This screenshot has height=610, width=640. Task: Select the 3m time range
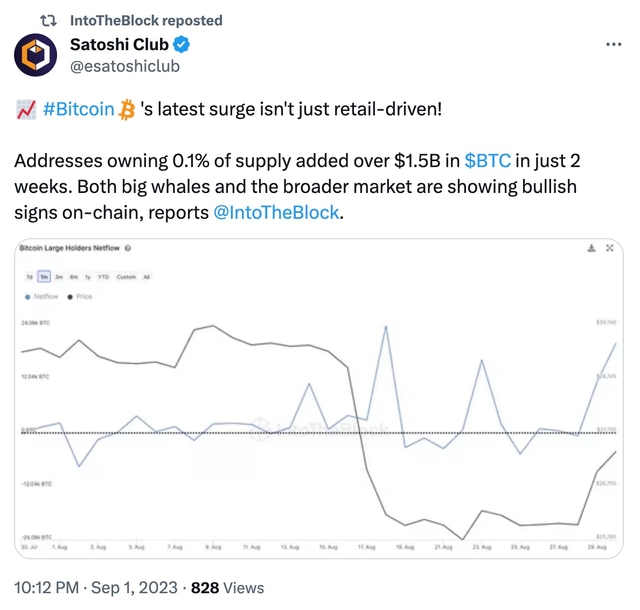pos(60,277)
